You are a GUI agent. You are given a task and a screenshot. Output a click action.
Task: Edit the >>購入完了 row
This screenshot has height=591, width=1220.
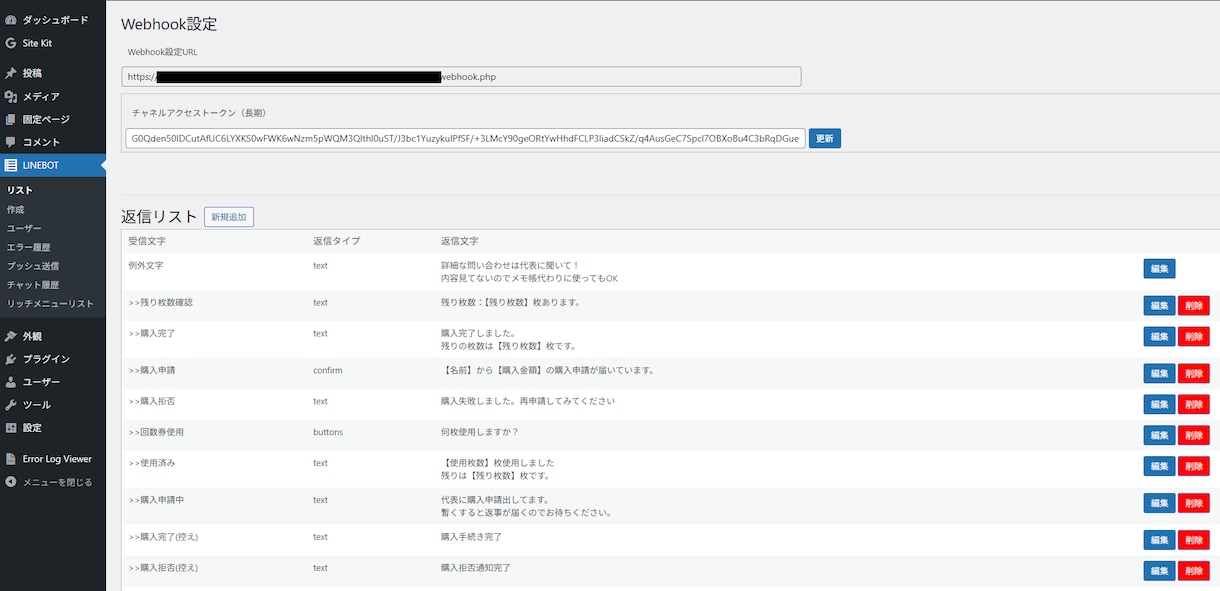[x=1159, y=337]
